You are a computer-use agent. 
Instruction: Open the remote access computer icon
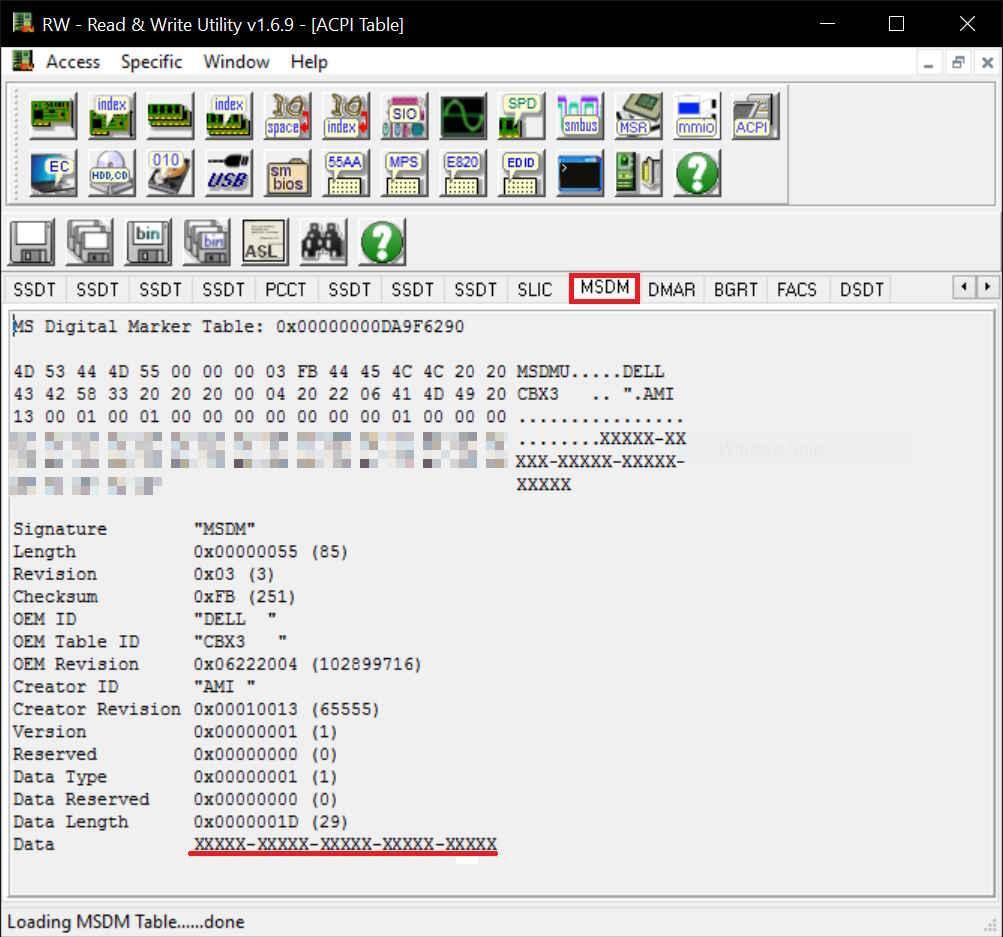pos(638,173)
